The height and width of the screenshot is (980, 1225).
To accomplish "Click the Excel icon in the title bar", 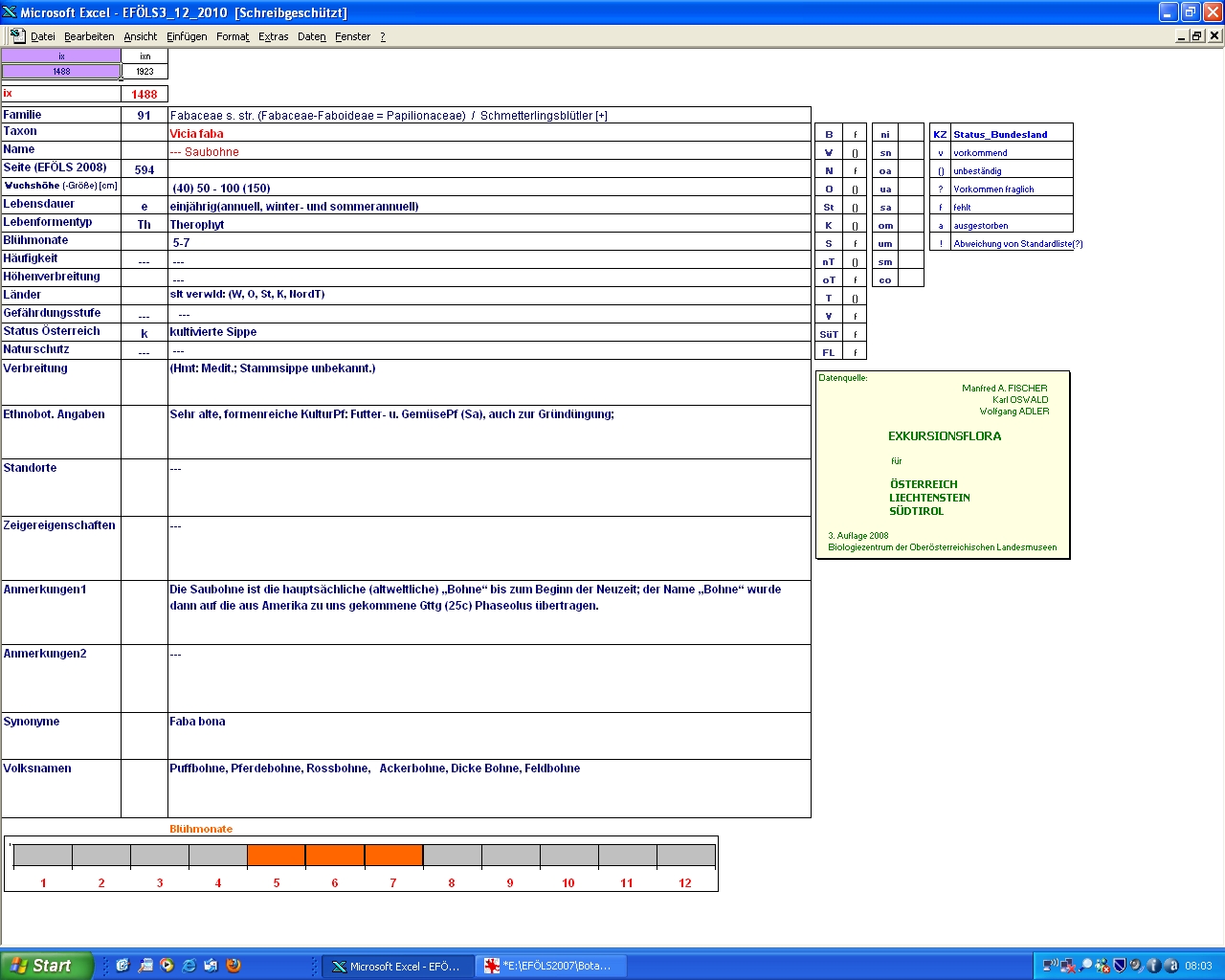I will 10,11.
